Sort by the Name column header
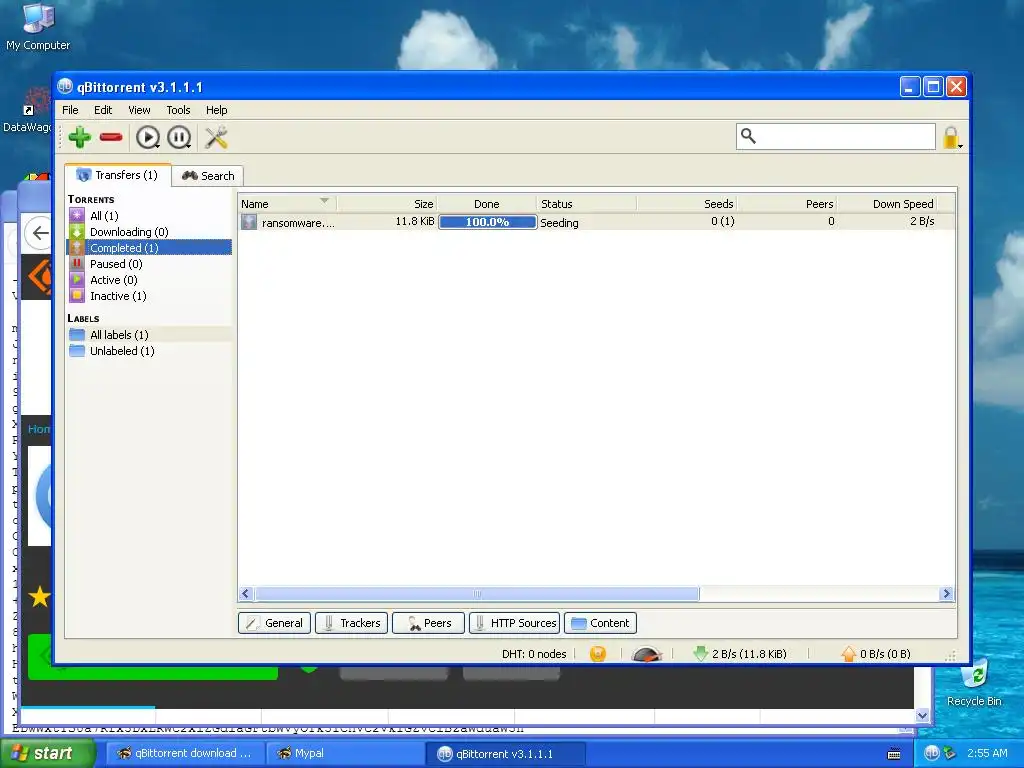Image resolution: width=1024 pixels, height=768 pixels. point(287,204)
